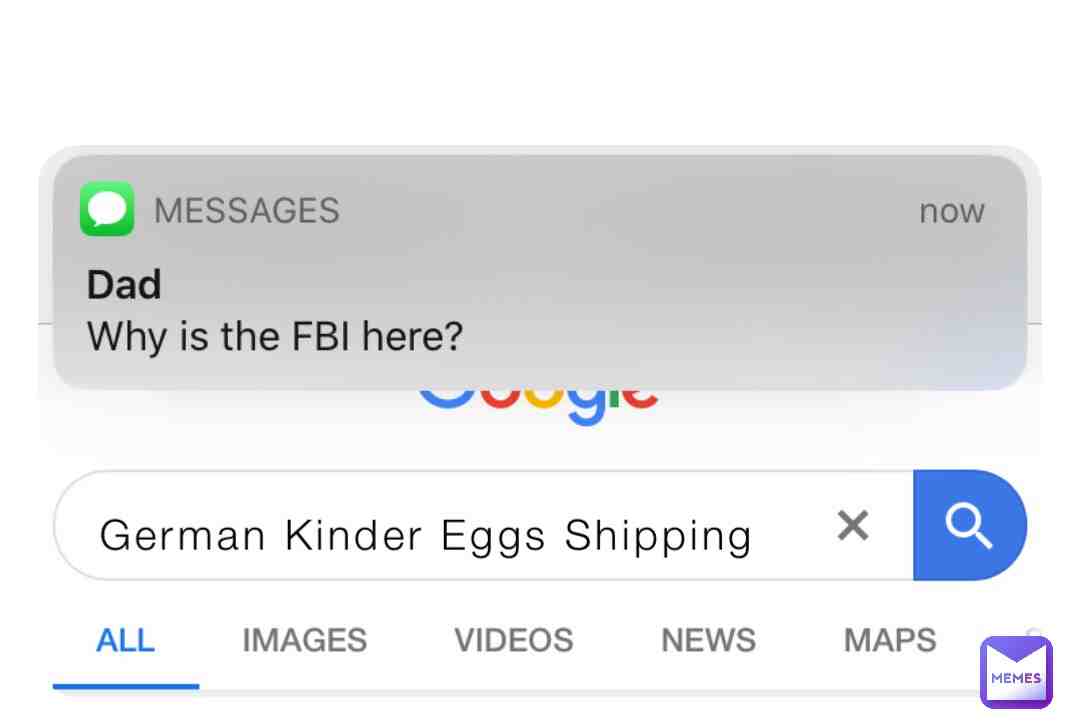
Task: Tap the green Messages app icon
Action: 107,209
